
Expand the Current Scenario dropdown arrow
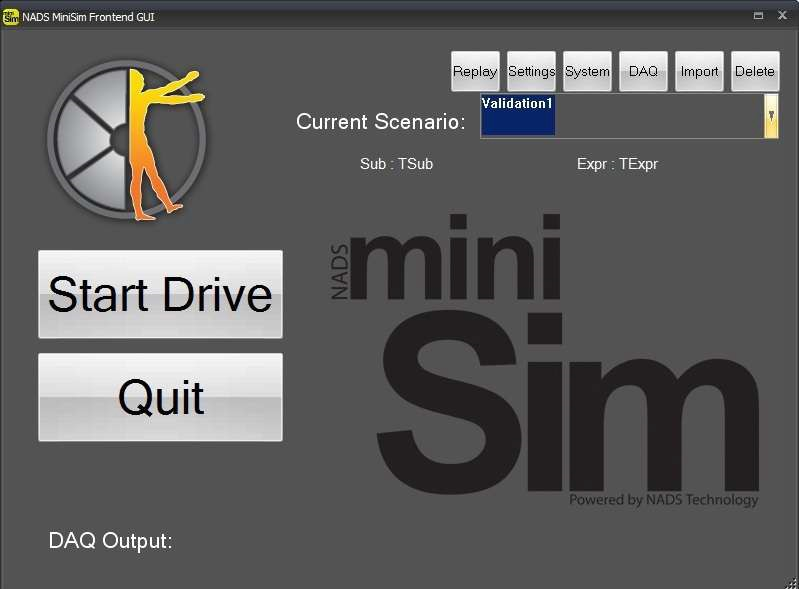point(771,116)
